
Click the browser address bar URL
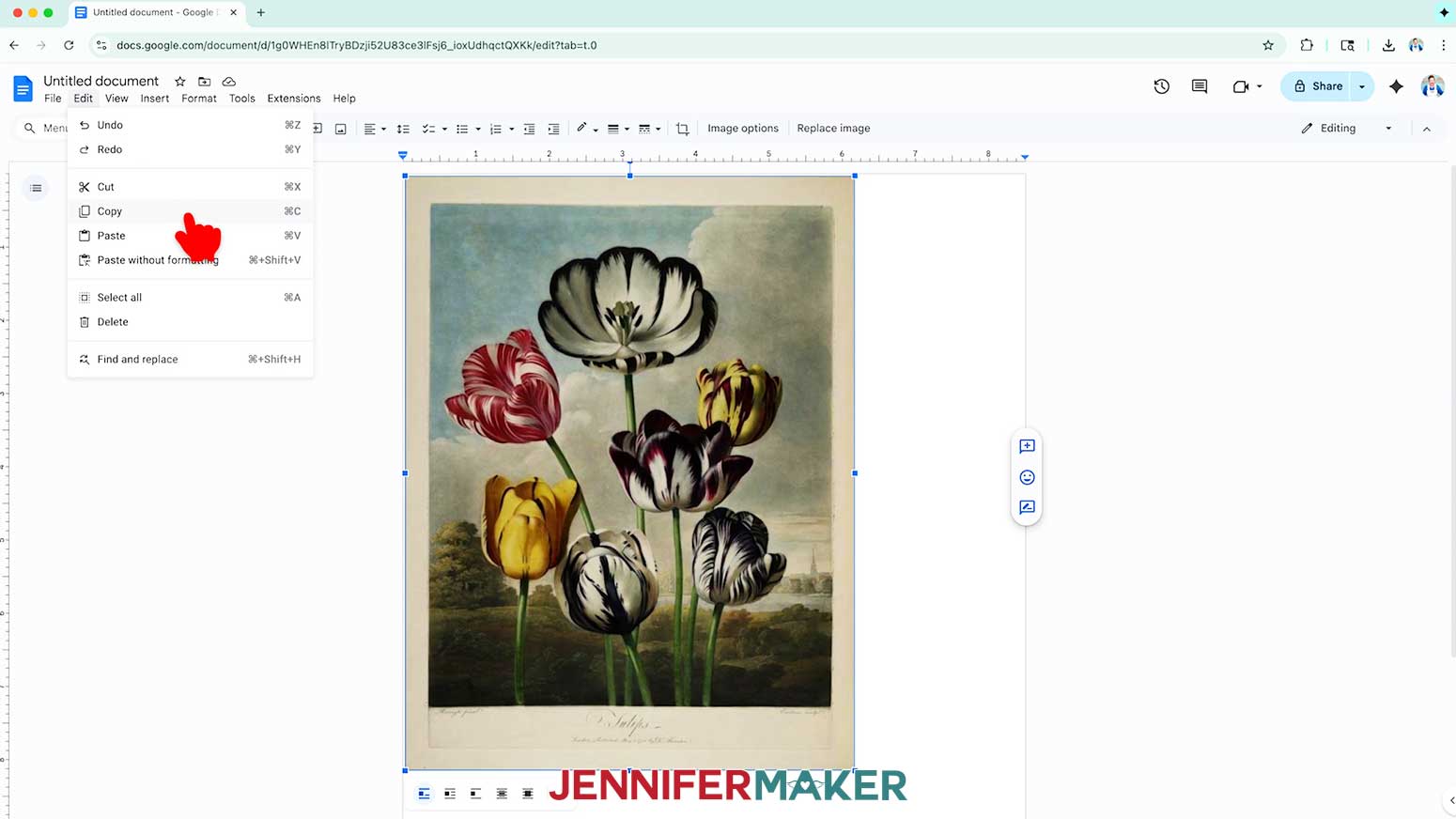click(x=357, y=45)
